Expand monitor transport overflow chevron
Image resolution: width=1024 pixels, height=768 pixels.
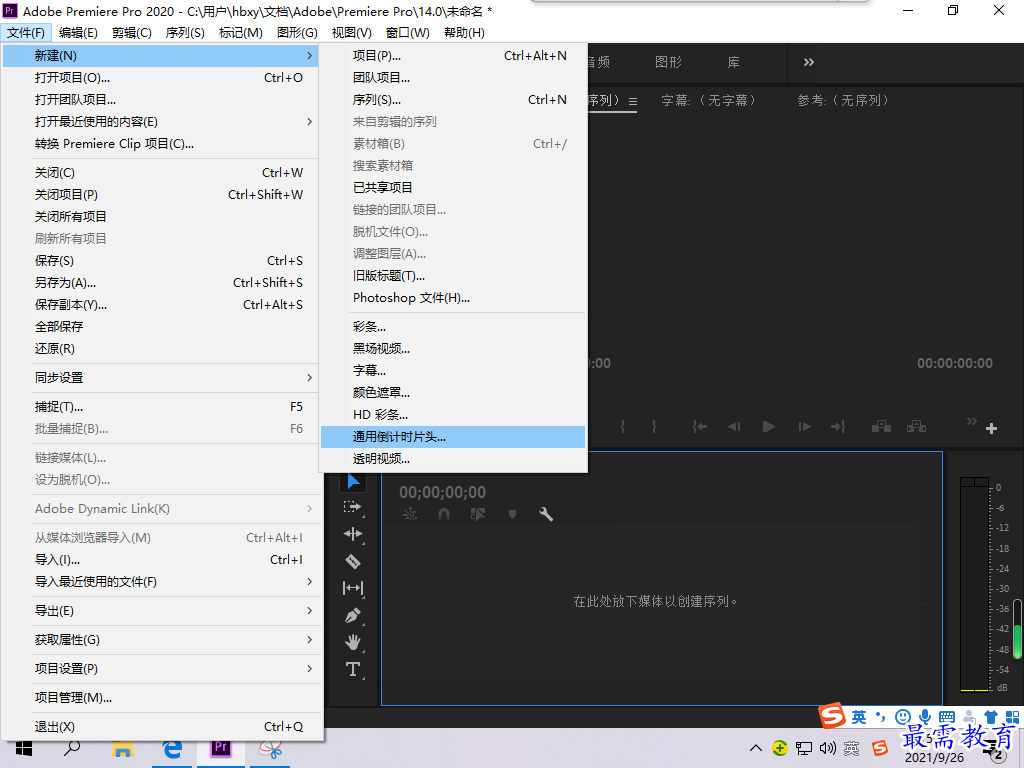click(972, 421)
